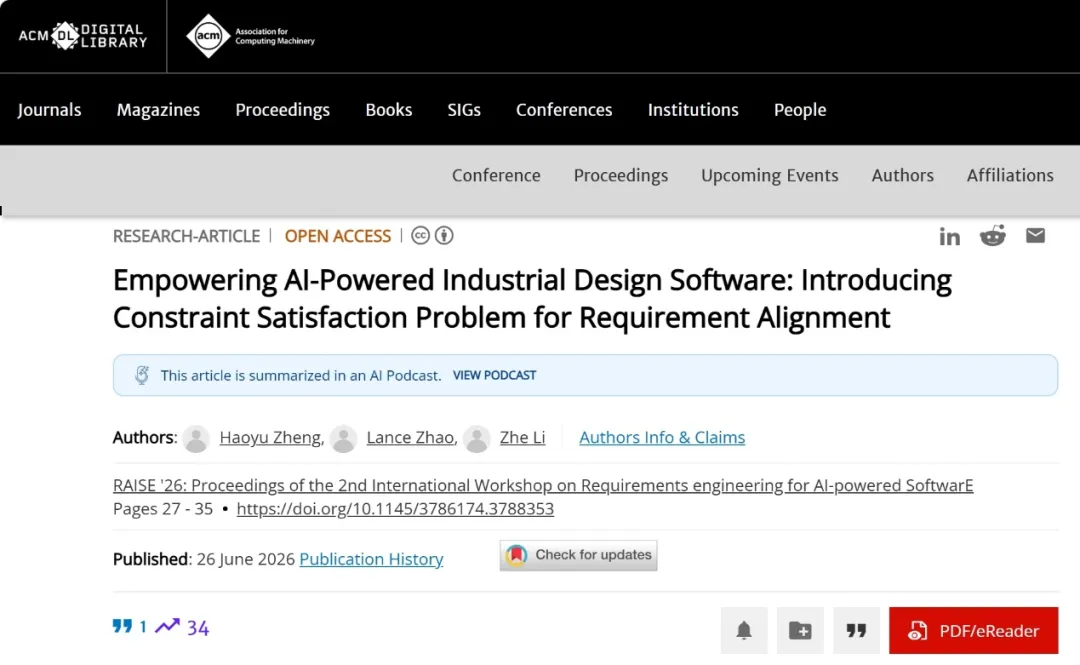Export citation with quote-mark button
The width and height of the screenshot is (1080, 665).
pyautogui.click(x=856, y=631)
